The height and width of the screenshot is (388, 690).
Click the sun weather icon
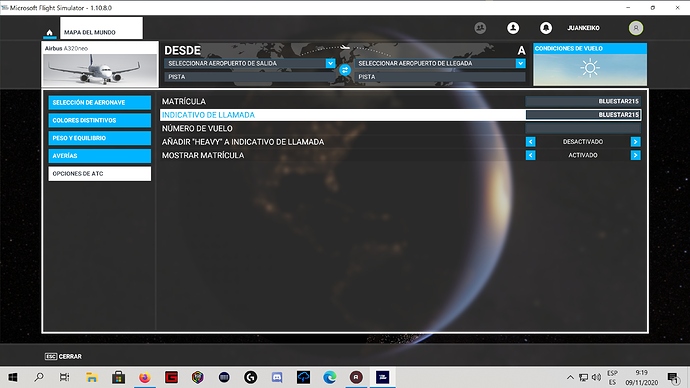[590, 68]
